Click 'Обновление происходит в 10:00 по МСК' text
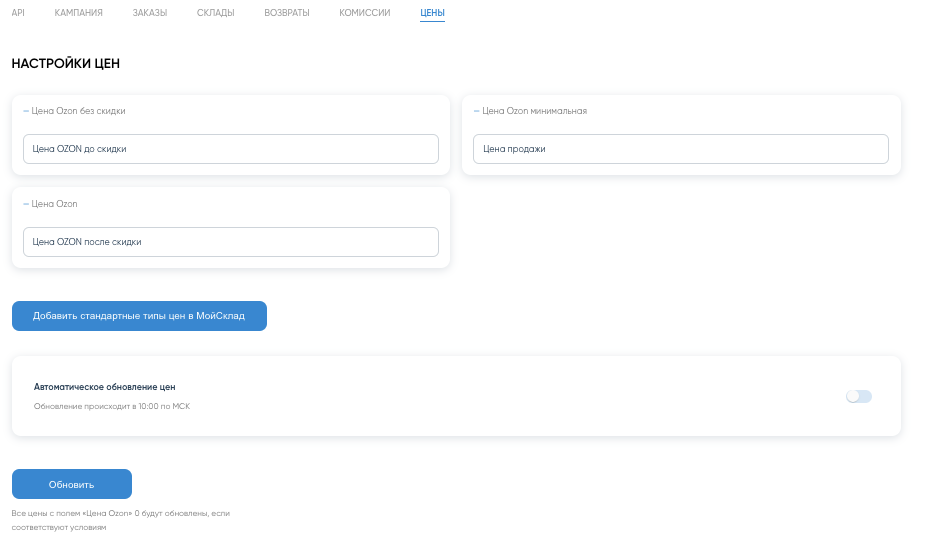 pos(112,406)
